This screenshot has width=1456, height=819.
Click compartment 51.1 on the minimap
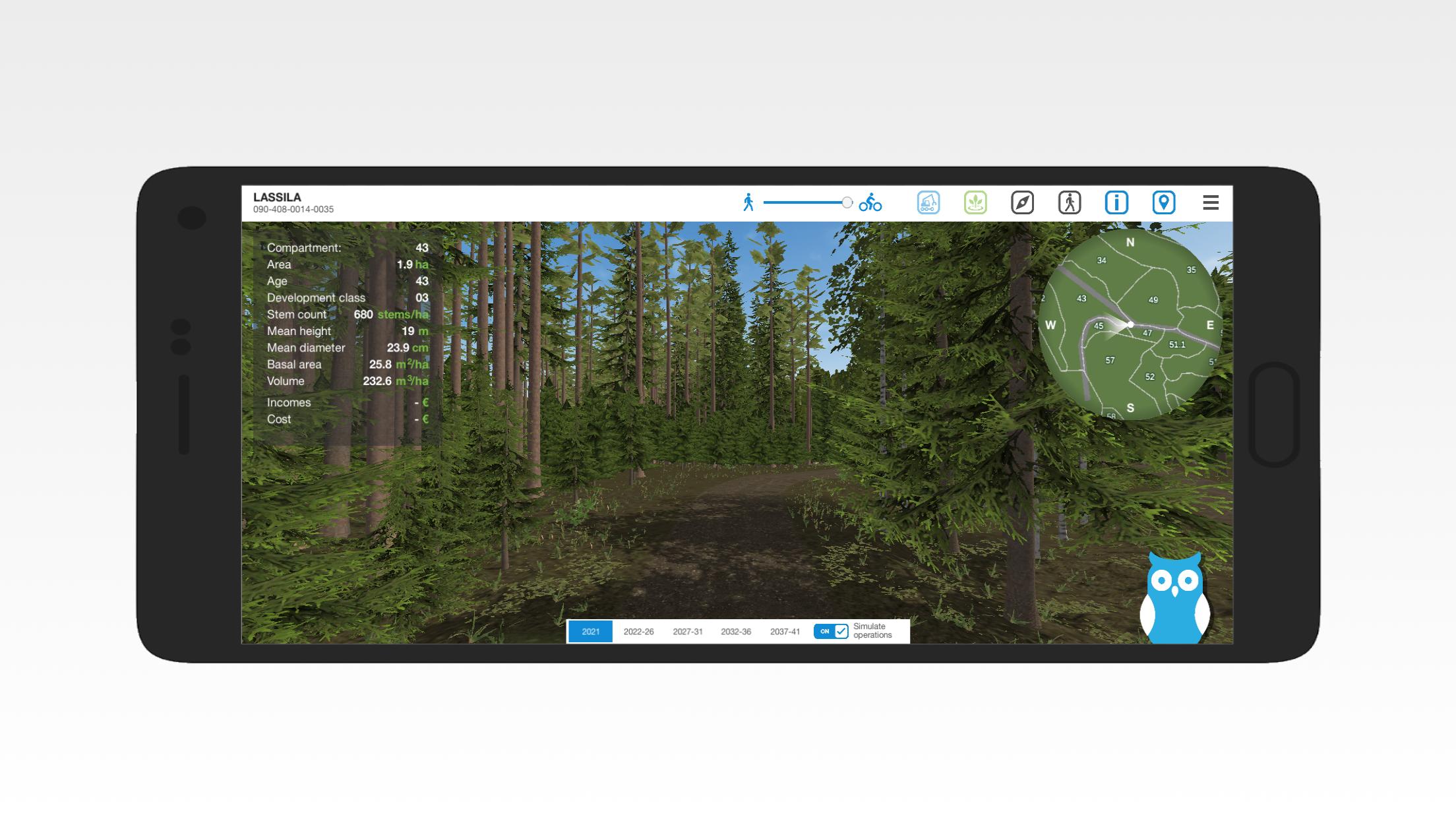pos(1177,345)
